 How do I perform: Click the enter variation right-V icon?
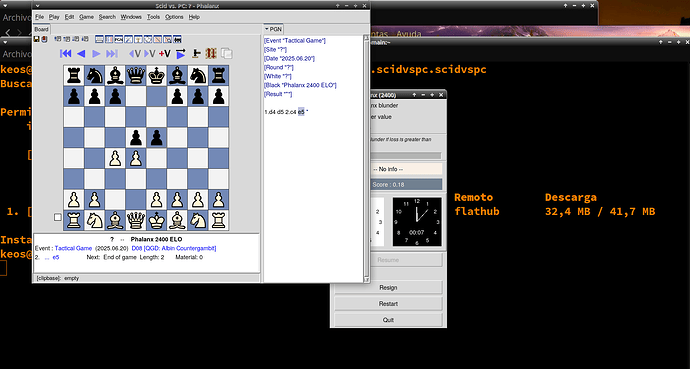tap(150, 54)
